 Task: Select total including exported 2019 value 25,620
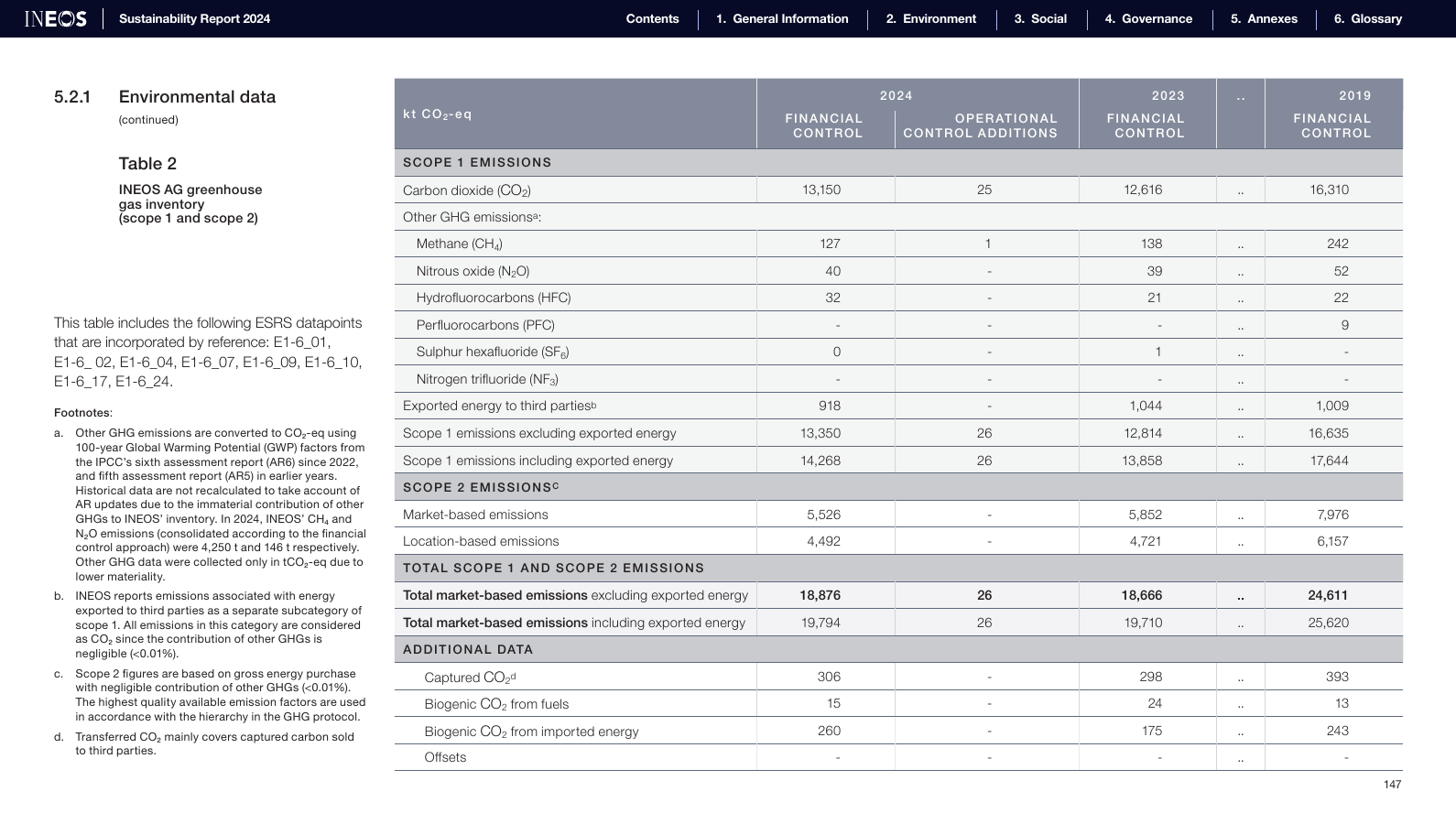pos(1328,623)
